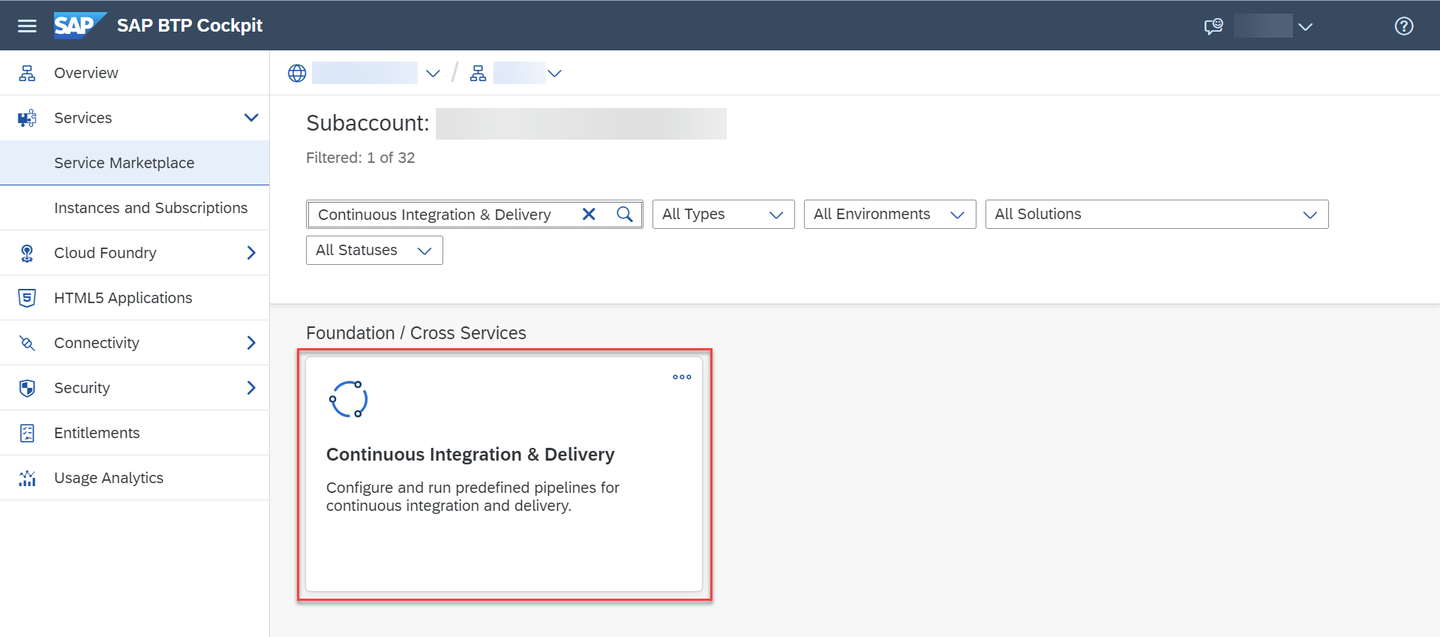Open the subaccount breadcrumb dropdown

[x=554, y=73]
